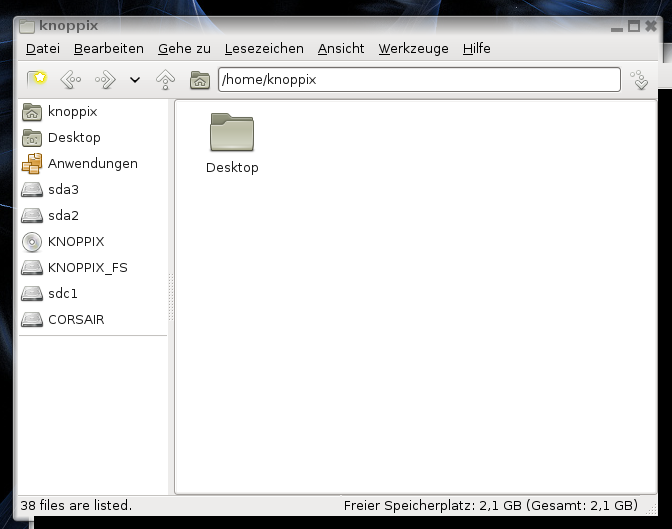
Task: Open the sdc1 drive in sidebar
Action: [93, 294]
